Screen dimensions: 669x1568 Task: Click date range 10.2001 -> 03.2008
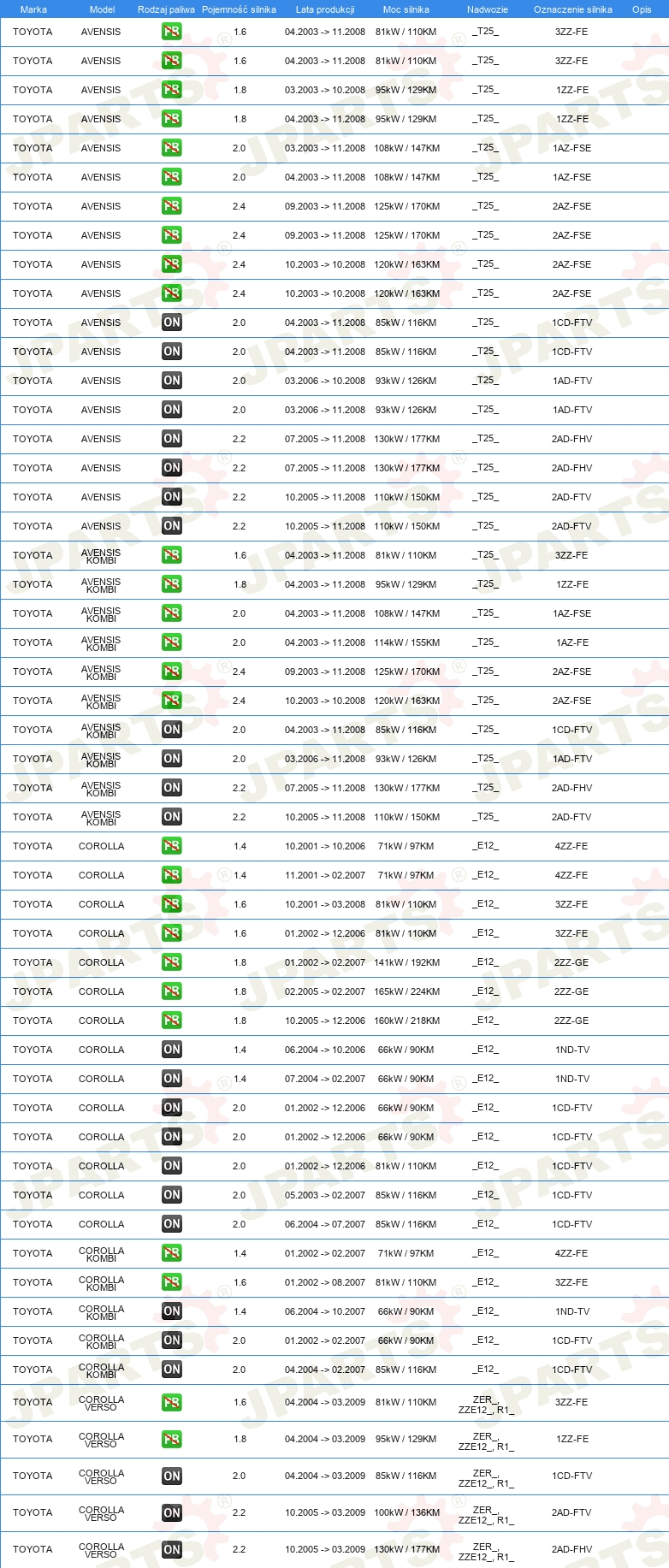(325, 904)
